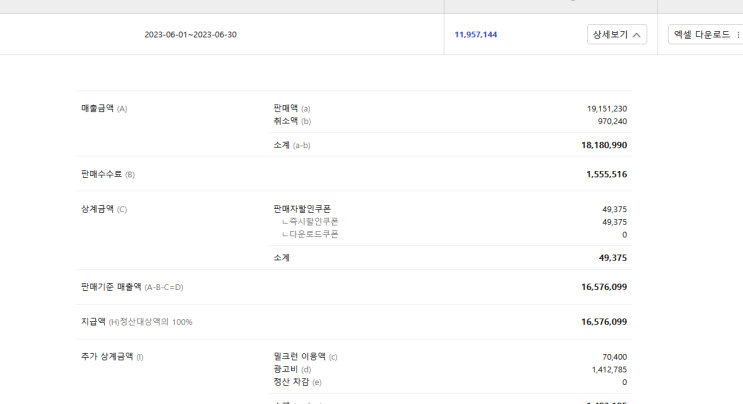The image size is (743, 404).
Task: Click the icon at the 엑셀 다운로드 button edge
Action: 738,34
